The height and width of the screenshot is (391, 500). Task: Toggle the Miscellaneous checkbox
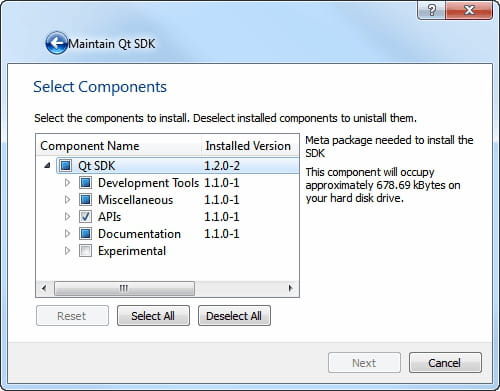coord(85,200)
